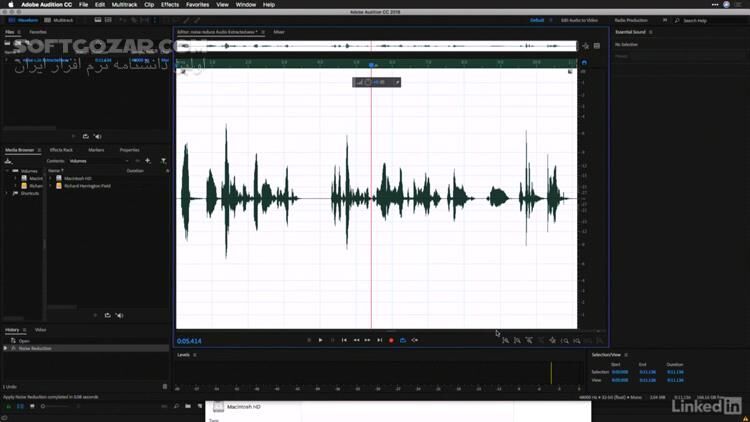750x422 pixels.
Task: Expand Richard Harrington Field in contents list
Action: [x=51, y=186]
